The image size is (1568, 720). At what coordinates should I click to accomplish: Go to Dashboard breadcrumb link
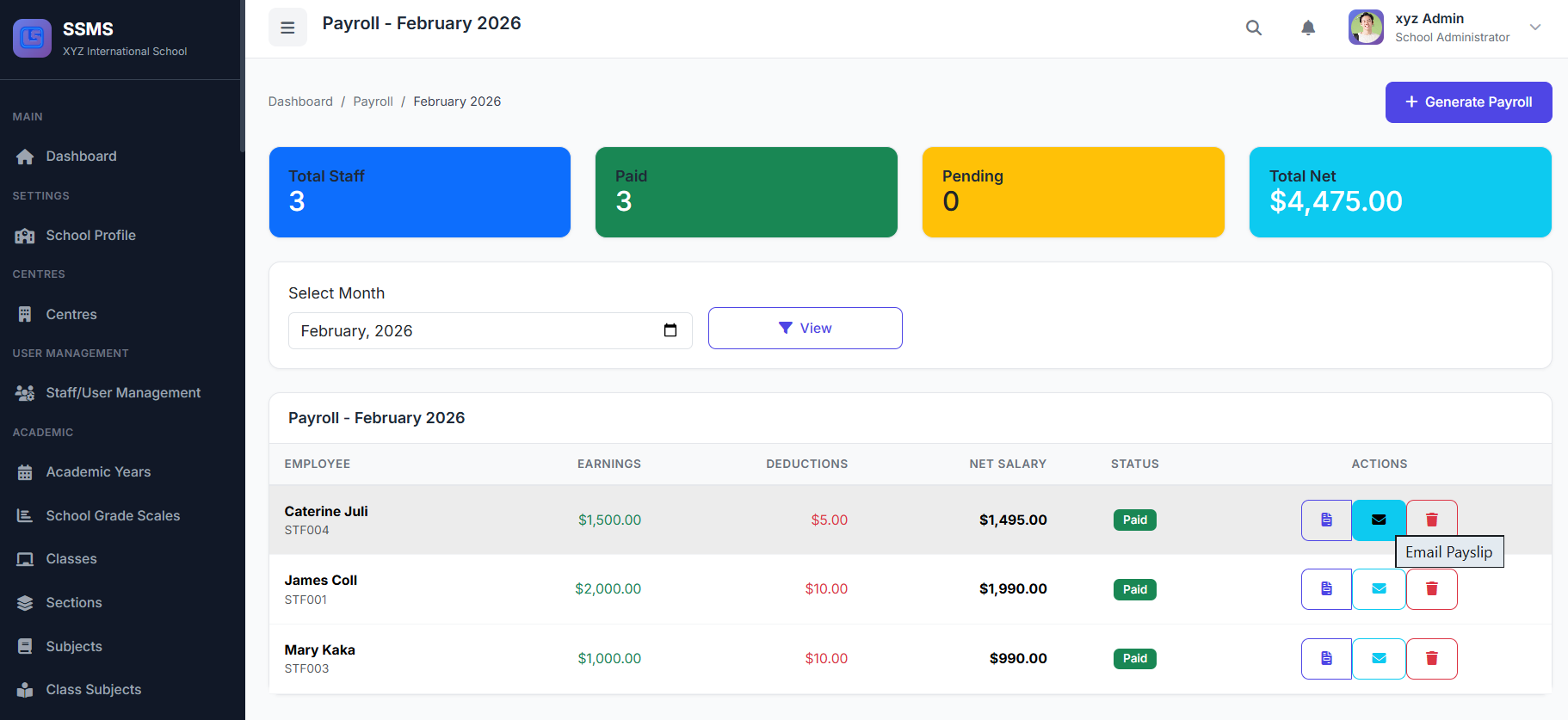(x=300, y=102)
